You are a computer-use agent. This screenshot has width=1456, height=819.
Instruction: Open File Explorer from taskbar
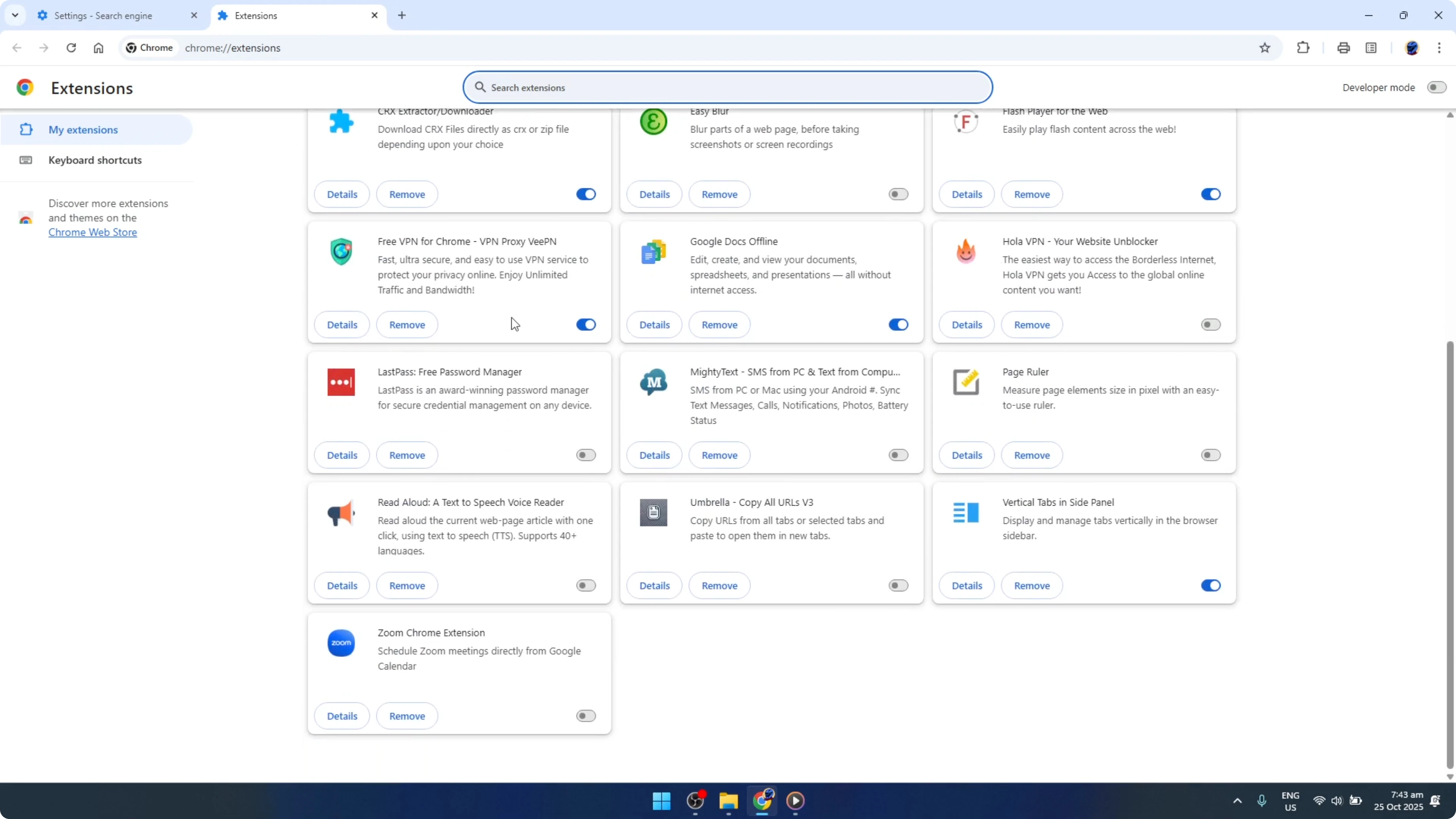tap(728, 801)
